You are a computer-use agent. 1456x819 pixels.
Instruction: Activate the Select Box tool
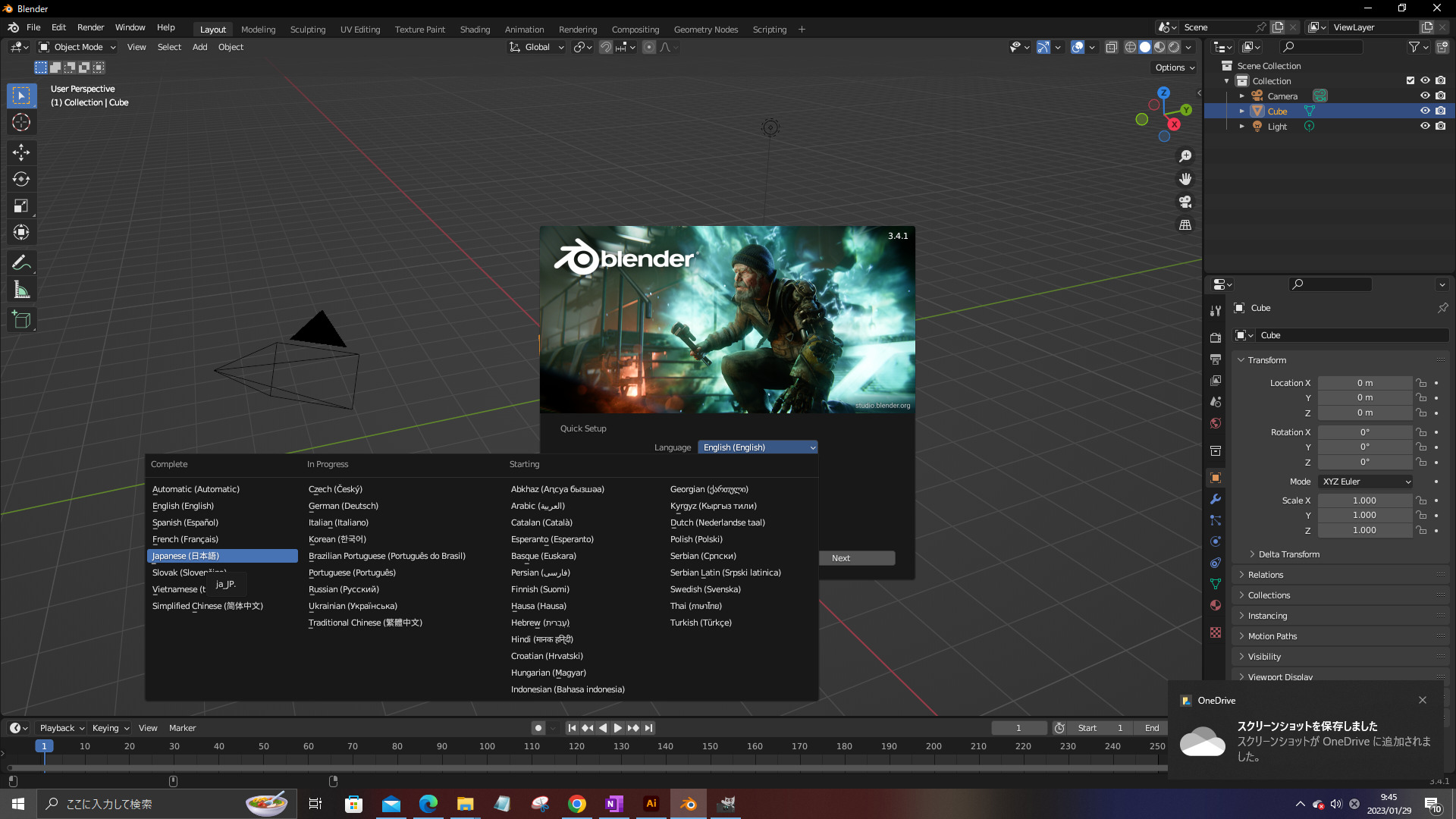tap(21, 96)
